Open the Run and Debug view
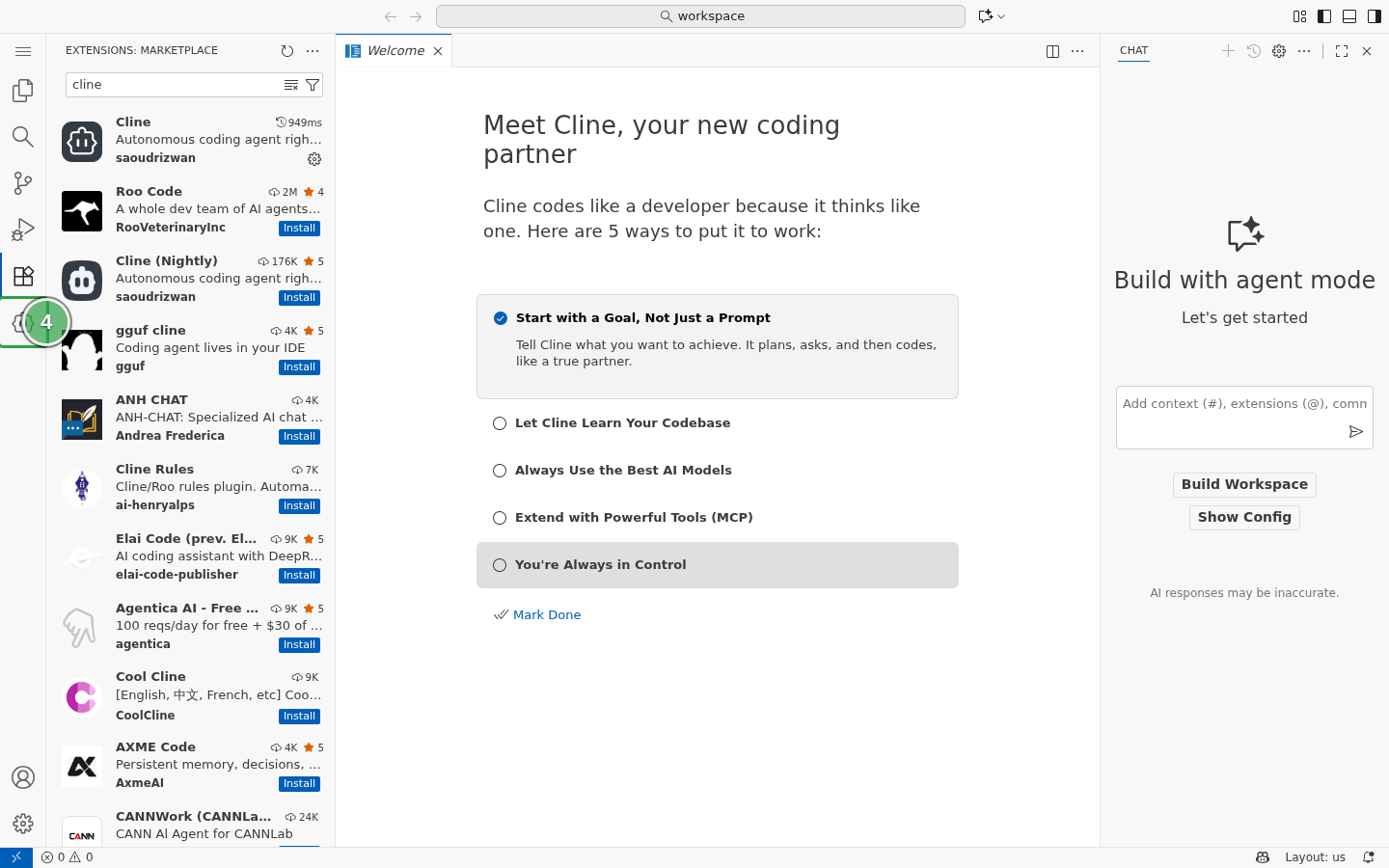1389x868 pixels. pos(23,230)
